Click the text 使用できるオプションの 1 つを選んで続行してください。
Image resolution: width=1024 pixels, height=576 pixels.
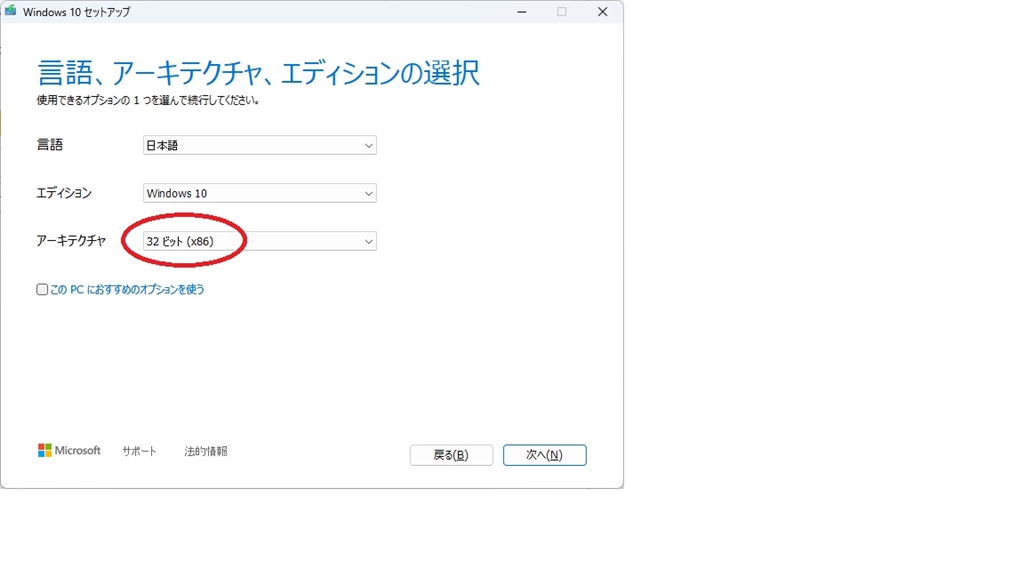pos(148,101)
